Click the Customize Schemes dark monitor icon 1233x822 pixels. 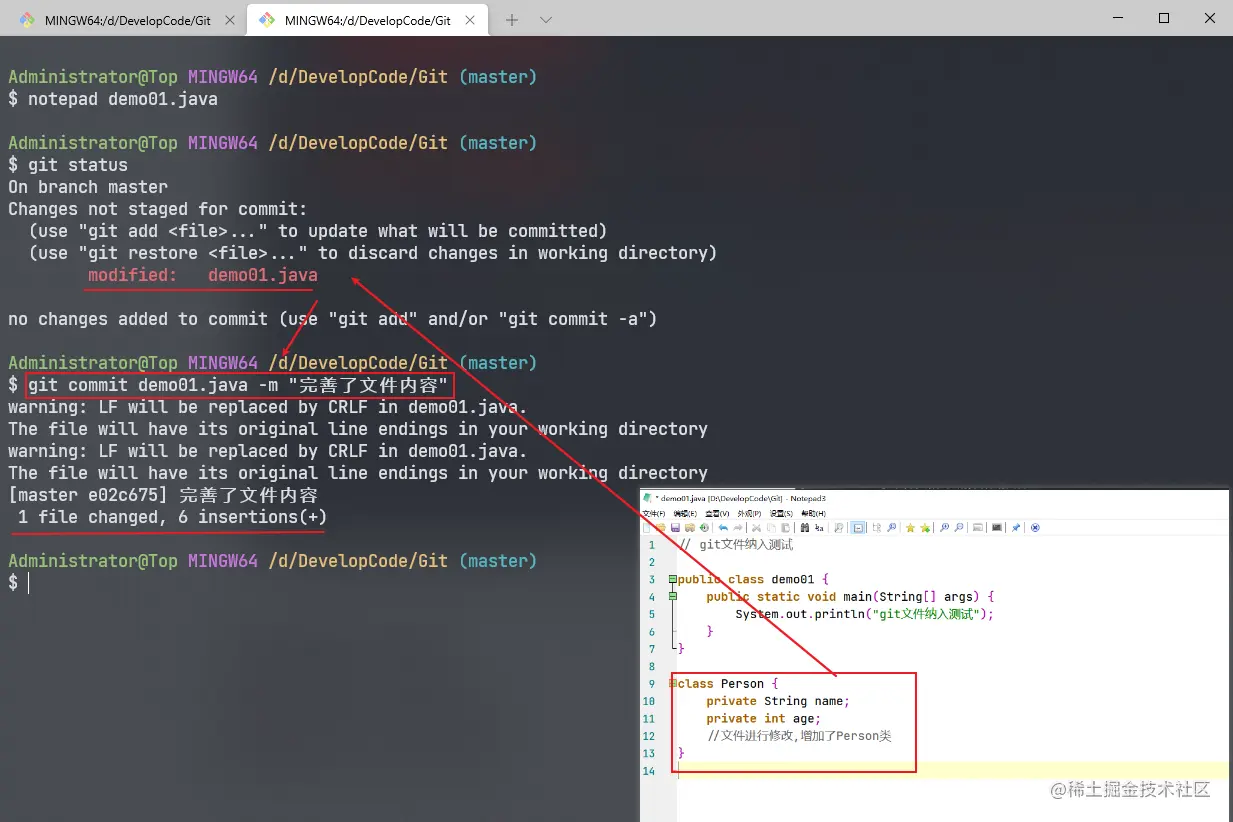click(997, 527)
